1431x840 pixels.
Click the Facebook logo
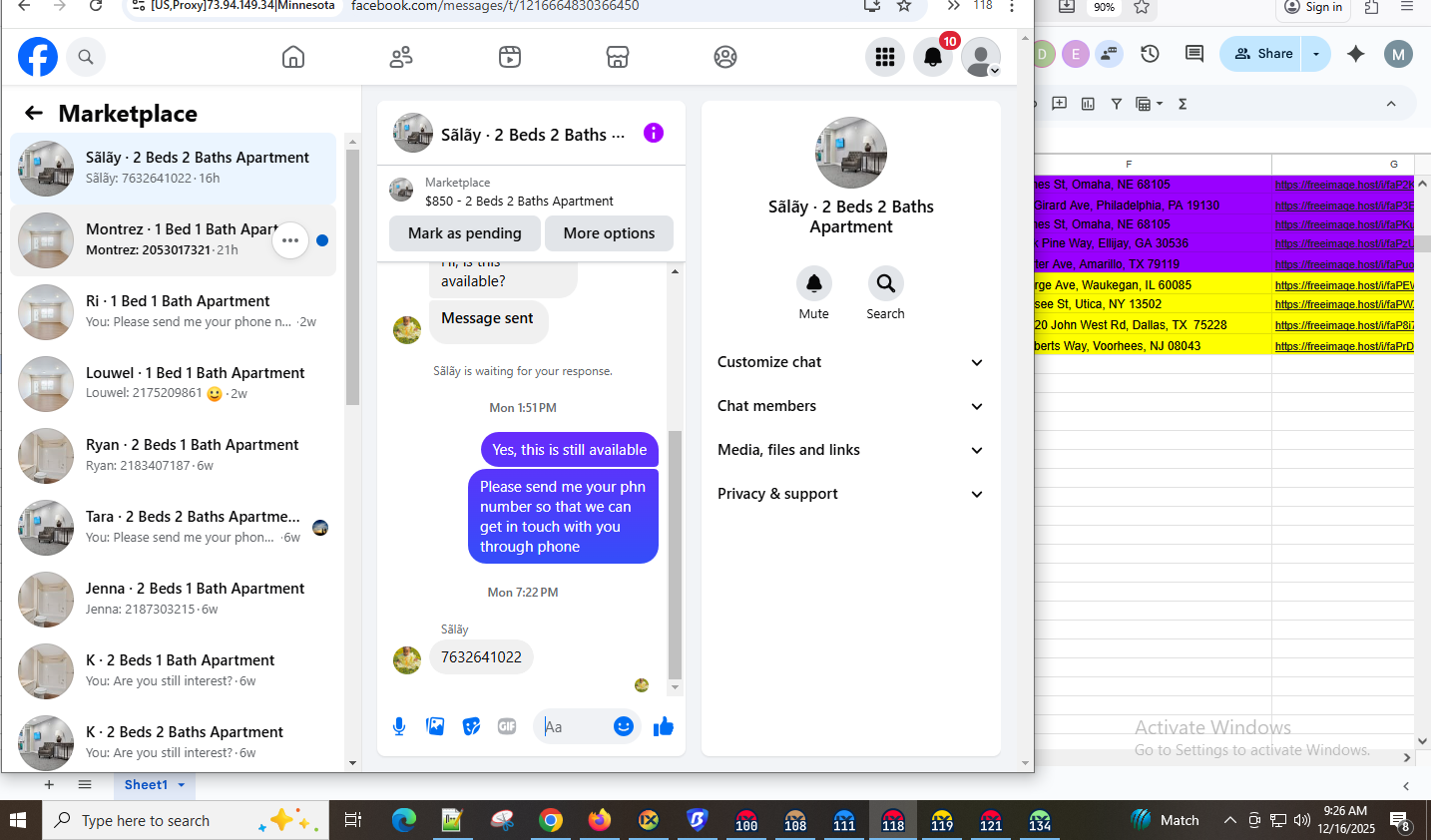[38, 57]
